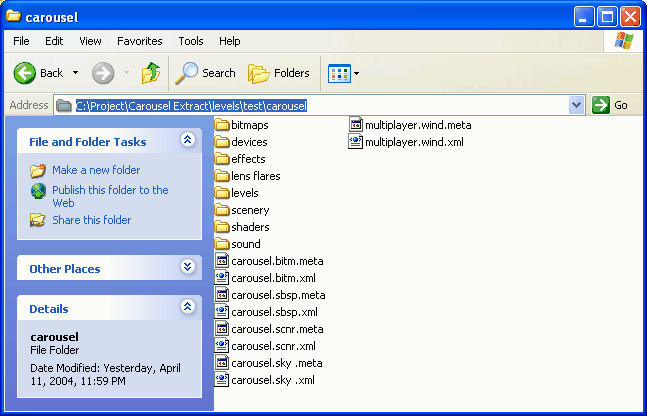Select carousel.sbsp.xml file icon

(222, 312)
